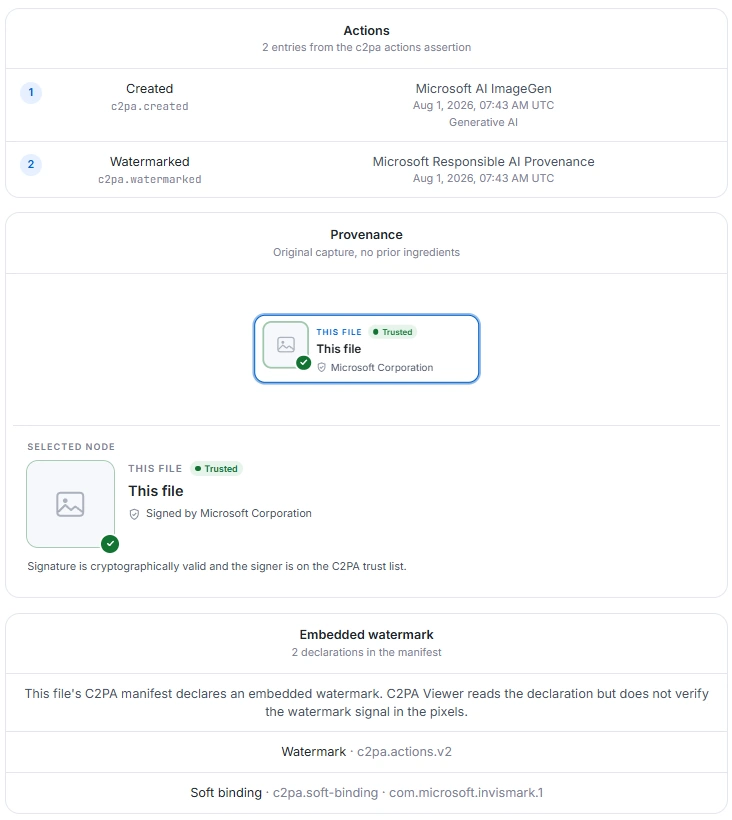The image size is (732, 820).
Task: Select the Watermarked action row
Action: [367, 169]
